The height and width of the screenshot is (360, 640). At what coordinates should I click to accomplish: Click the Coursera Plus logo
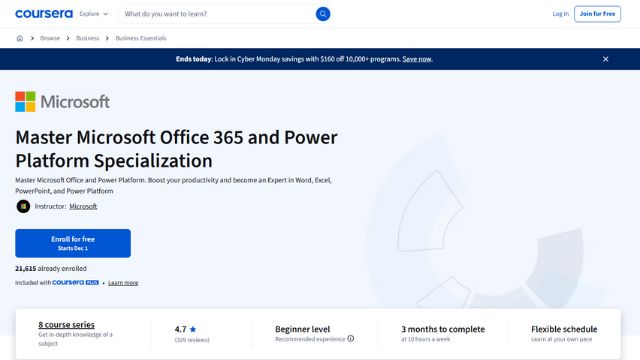point(76,282)
